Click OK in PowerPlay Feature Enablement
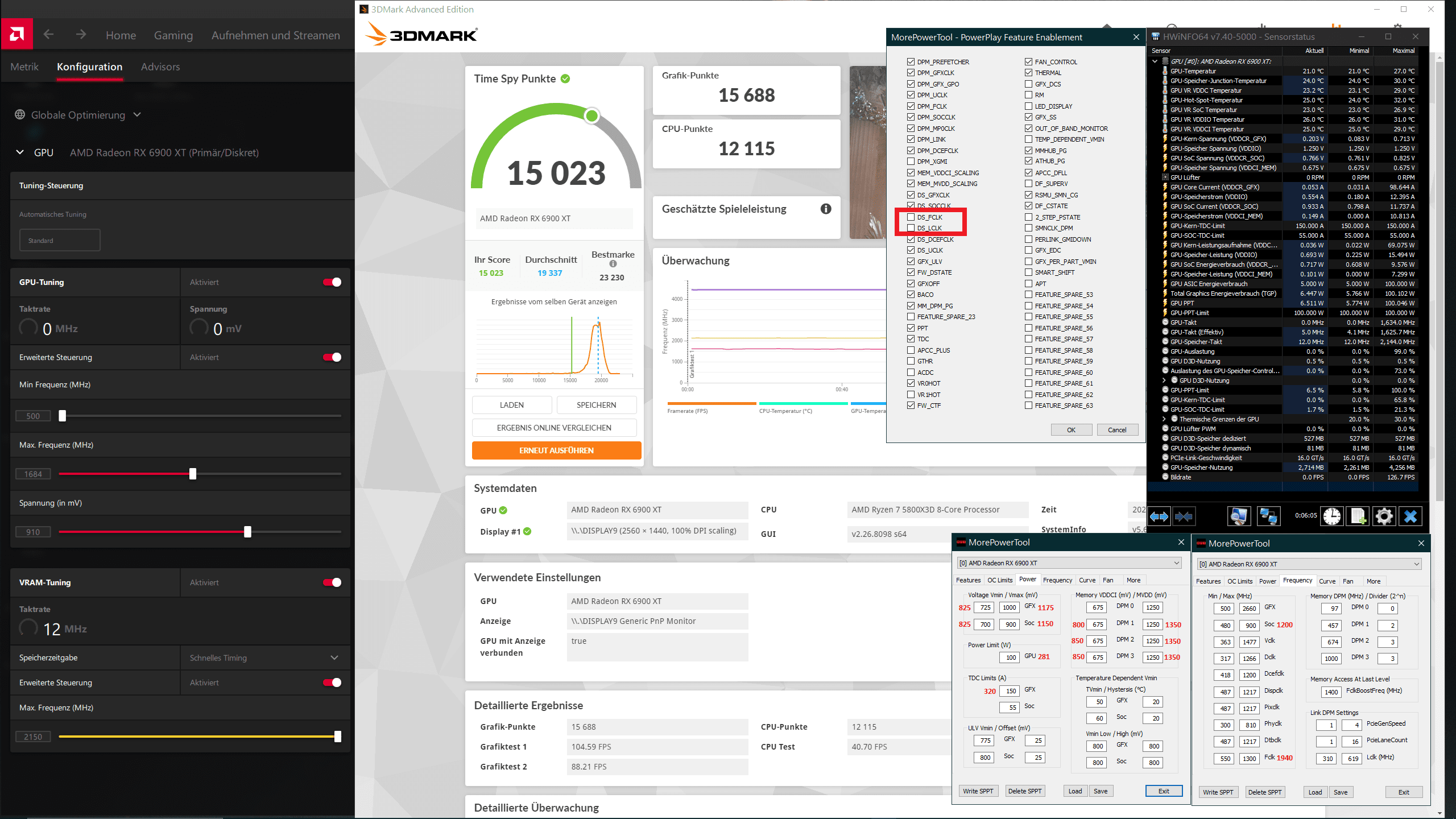The height and width of the screenshot is (819, 1456). (1071, 430)
